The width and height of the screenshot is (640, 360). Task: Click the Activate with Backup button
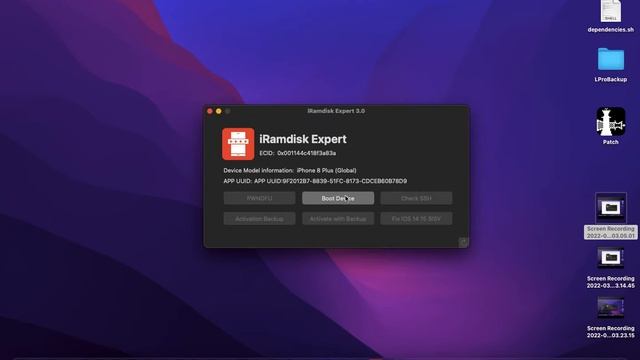click(x=338, y=219)
